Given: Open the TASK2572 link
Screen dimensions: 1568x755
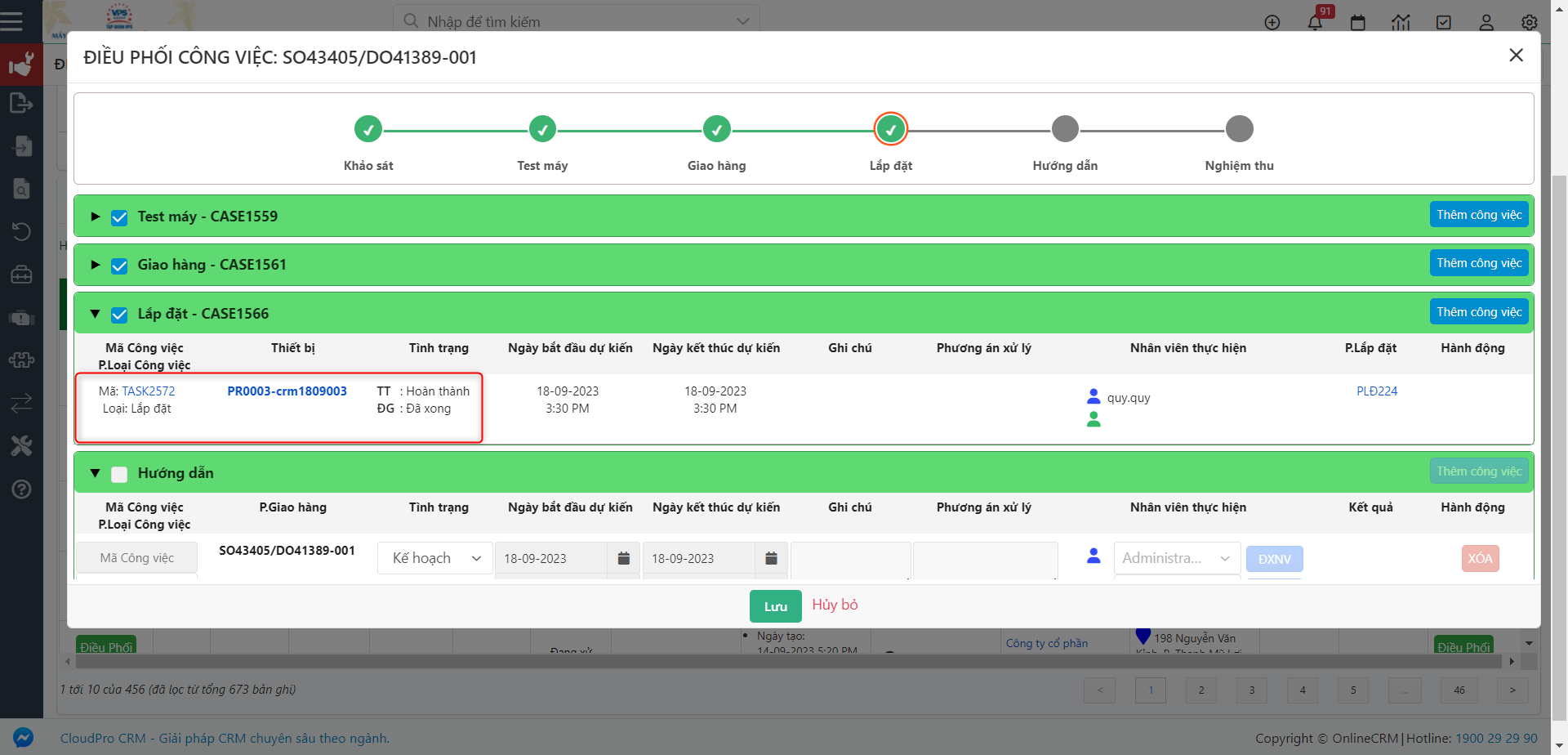Looking at the screenshot, I should [148, 391].
